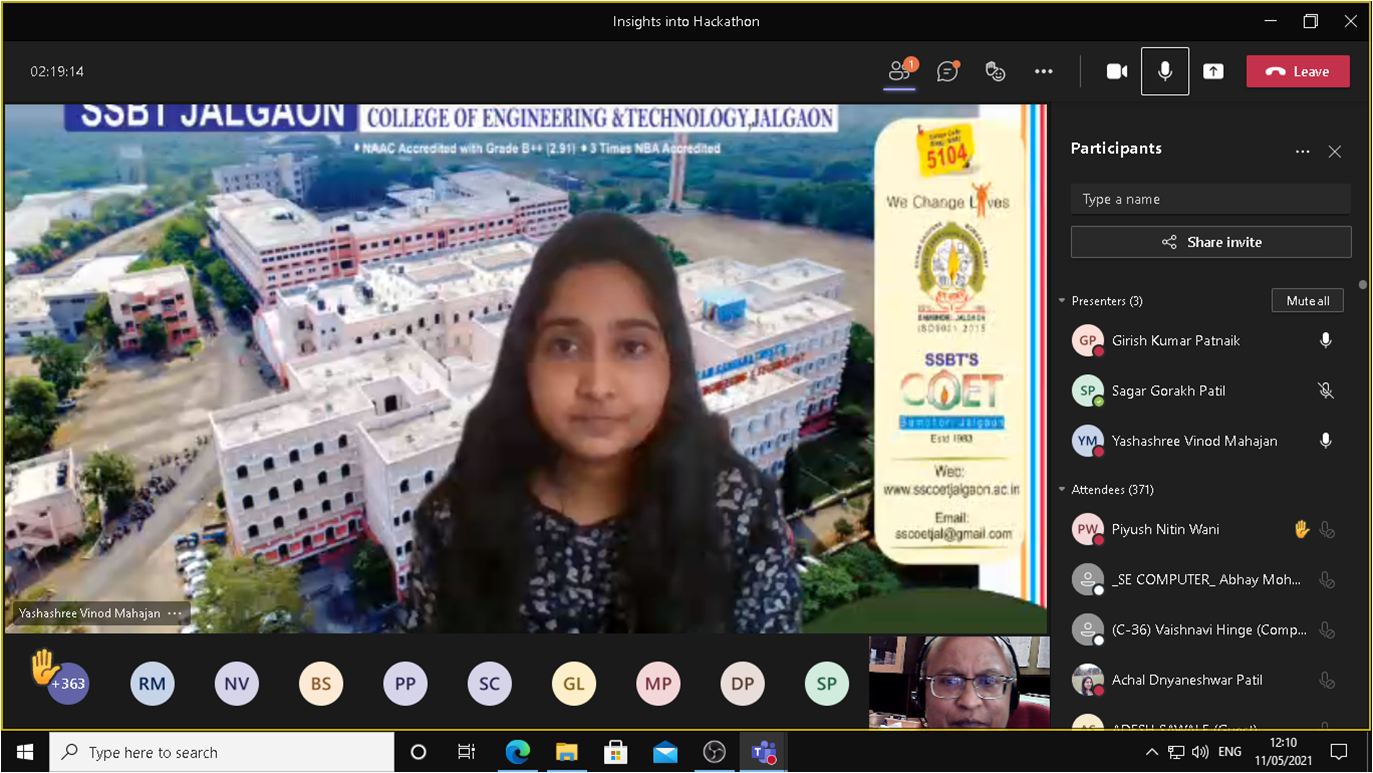Screen dimensions: 1373x773
Task: Toggle microphone icon for Achal Dnyaneshwar Patil
Action: pyautogui.click(x=1327, y=680)
